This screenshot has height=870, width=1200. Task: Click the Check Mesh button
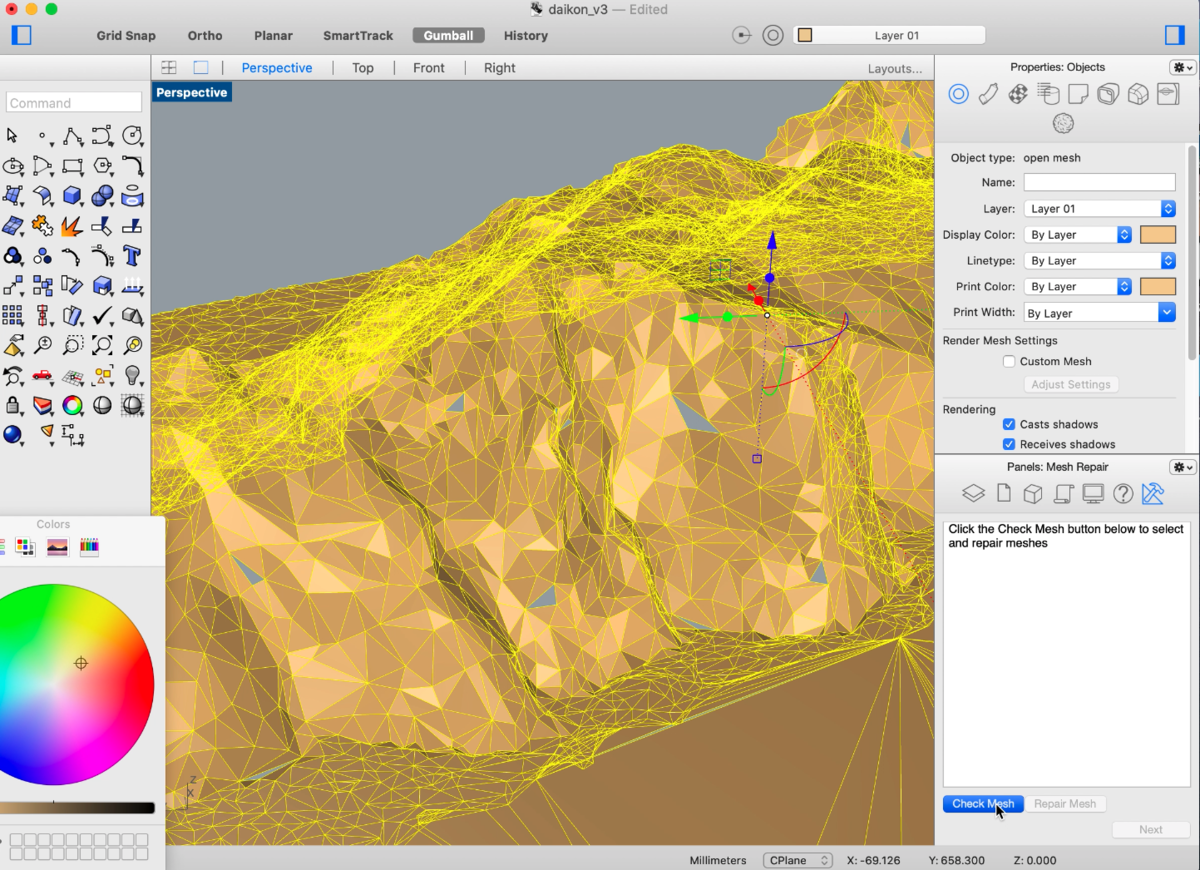(983, 804)
